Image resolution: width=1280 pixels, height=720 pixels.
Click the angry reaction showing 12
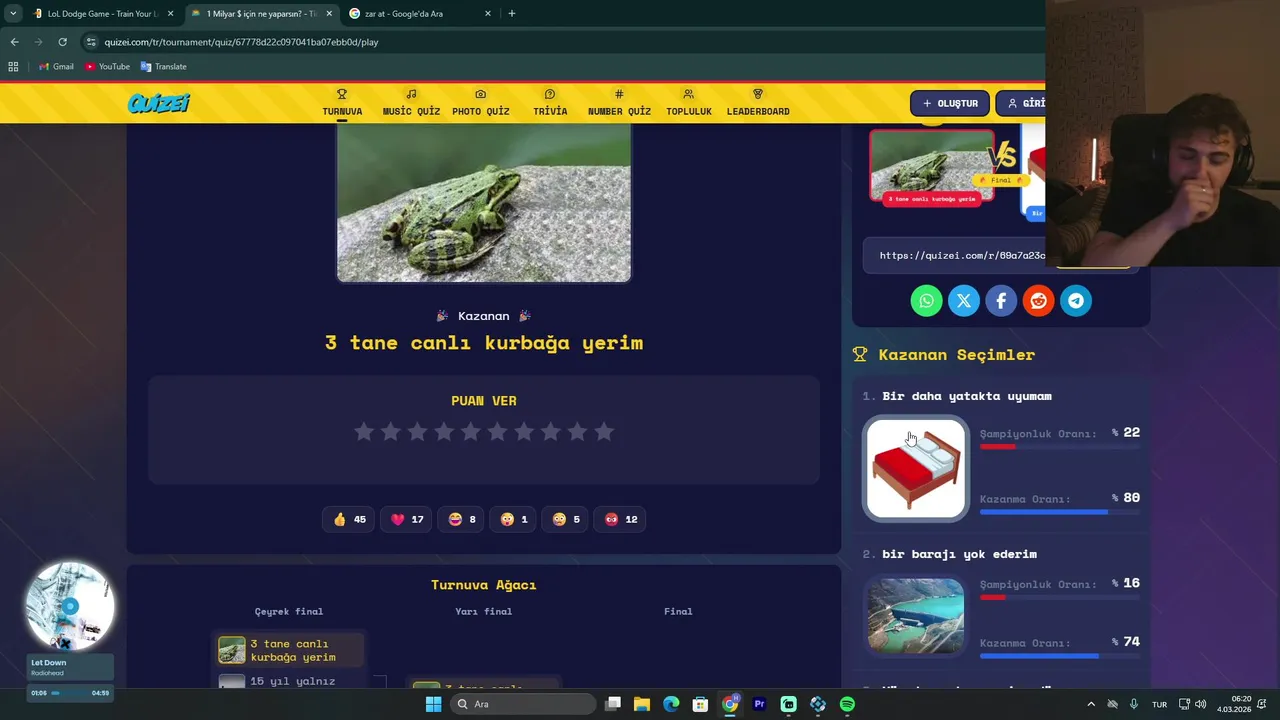tap(621, 519)
